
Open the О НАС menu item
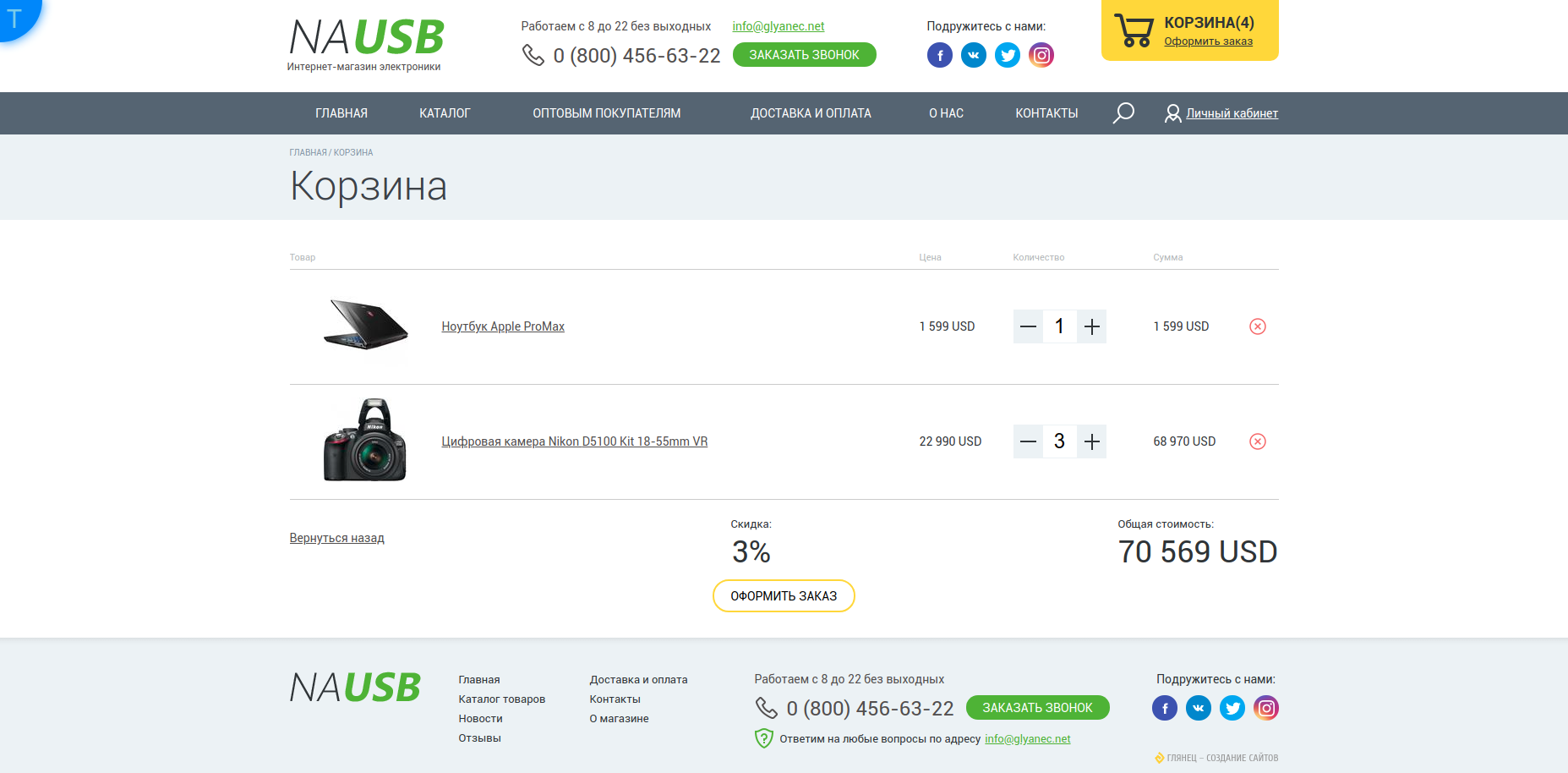(946, 113)
